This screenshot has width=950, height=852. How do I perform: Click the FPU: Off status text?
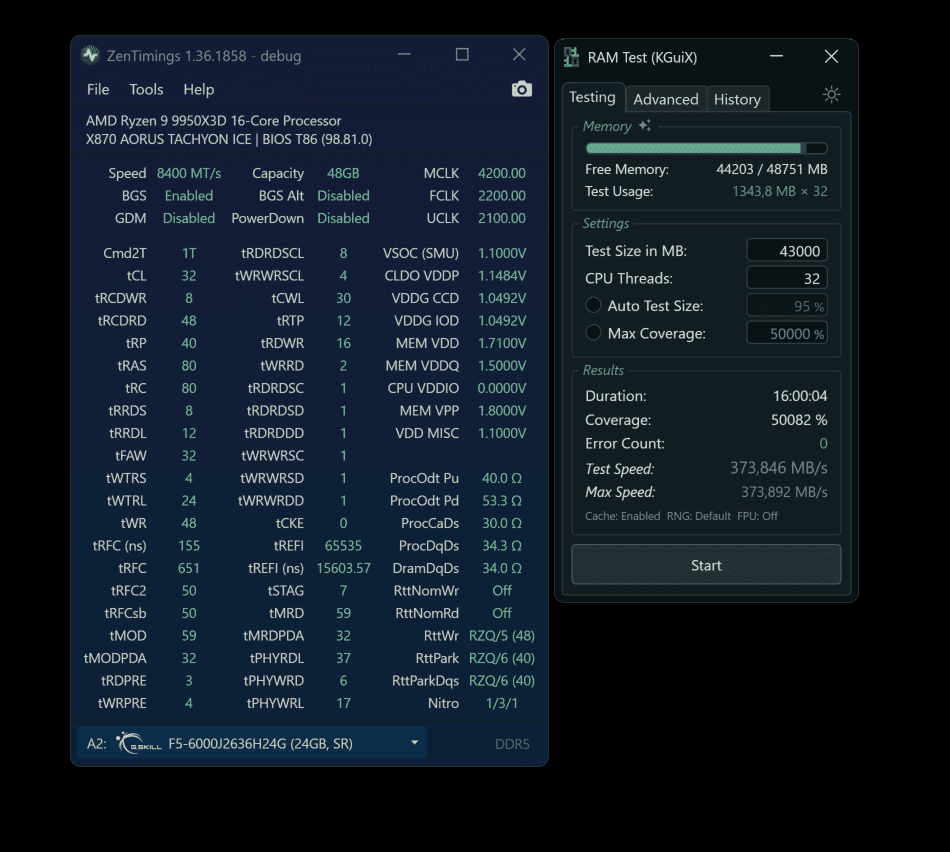pyautogui.click(x=757, y=516)
